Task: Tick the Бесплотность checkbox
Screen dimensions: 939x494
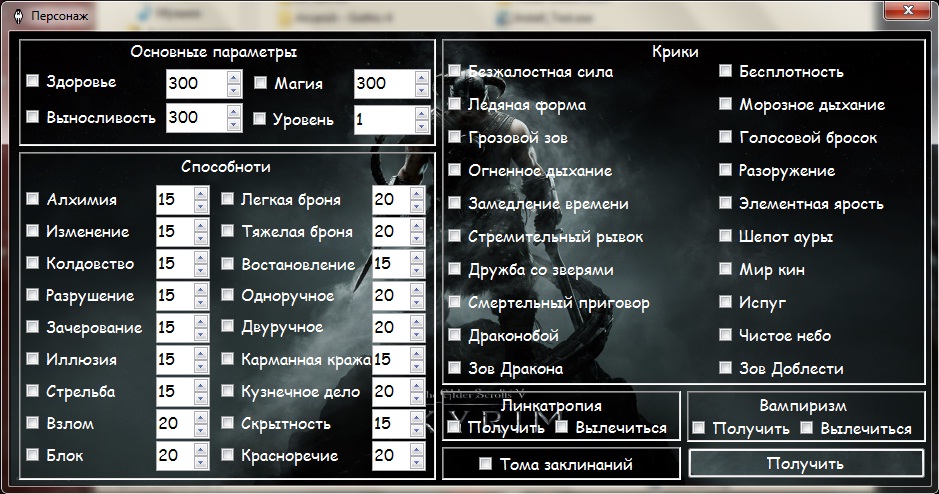Action: pyautogui.click(x=725, y=71)
